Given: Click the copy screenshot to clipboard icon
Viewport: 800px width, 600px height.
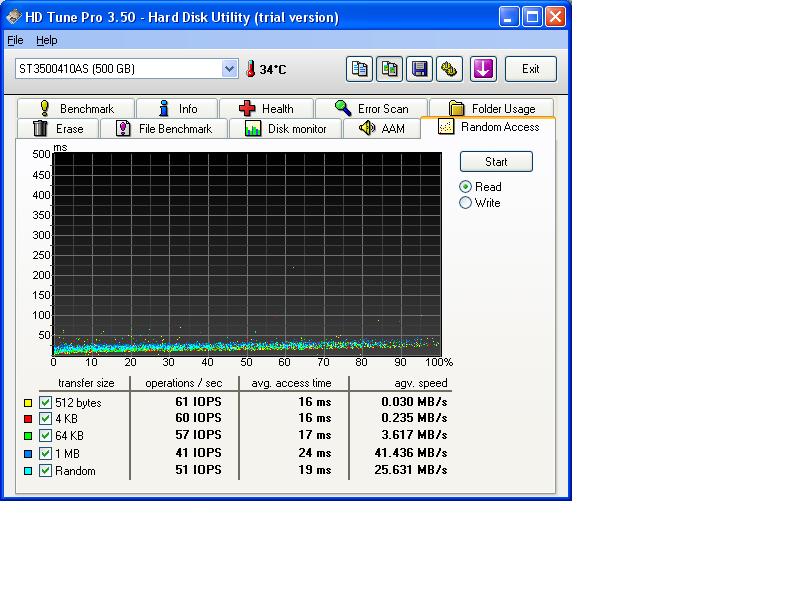Looking at the screenshot, I should (390, 69).
